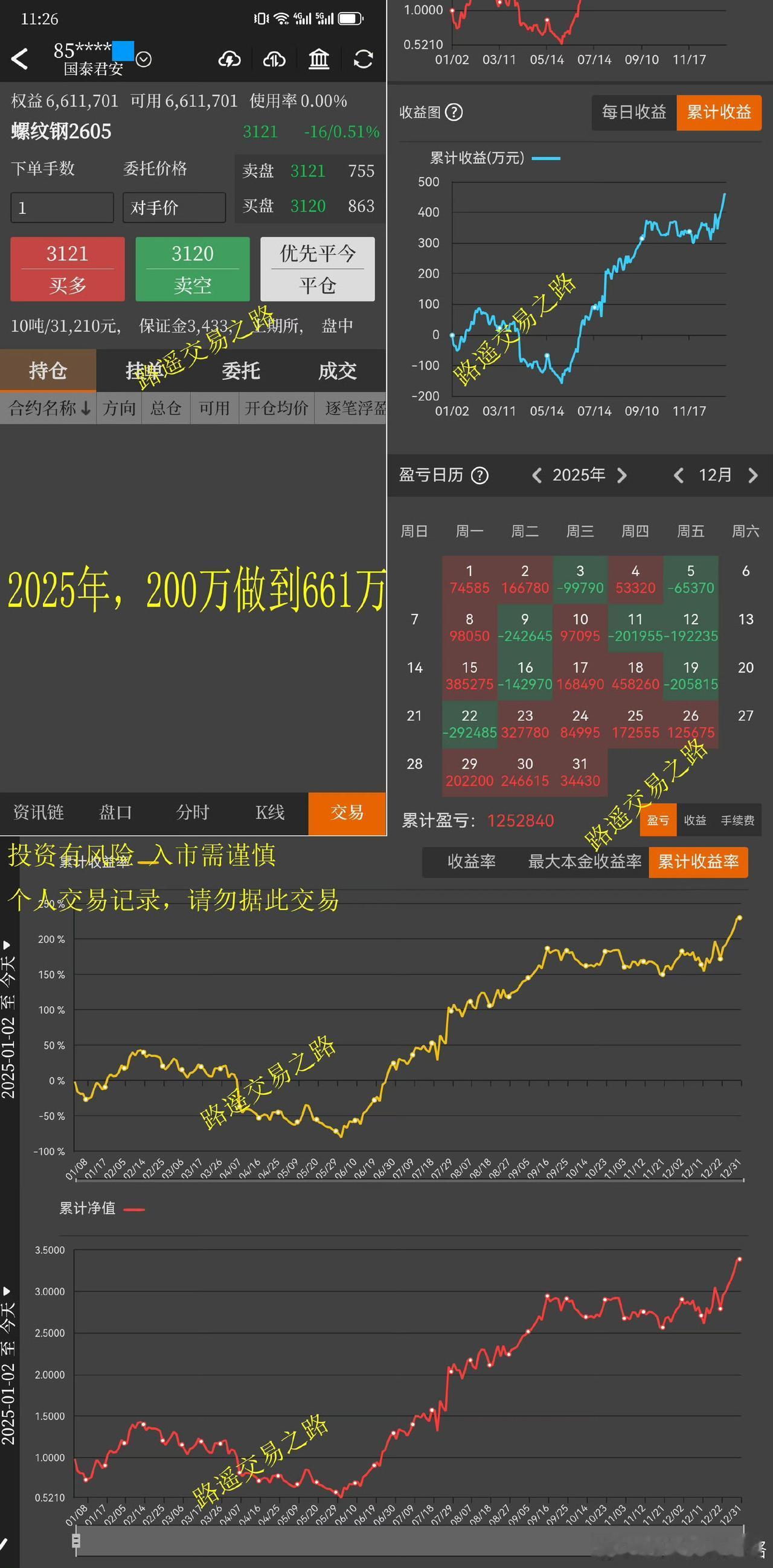Select the 交易 bottom tab
Viewport: 773px width, 1568px height.
347,813
